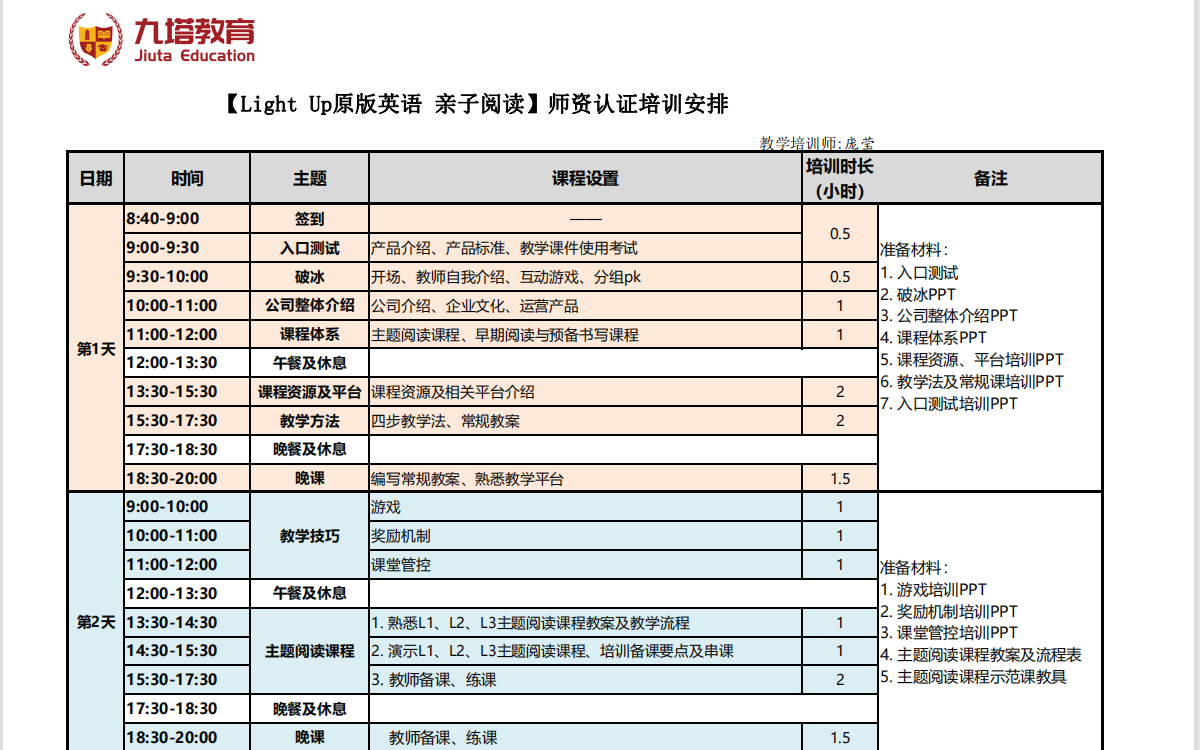This screenshot has width=1200, height=750.
Task: Select the 主题阅读课程 merged topic cell
Action: click(x=309, y=651)
